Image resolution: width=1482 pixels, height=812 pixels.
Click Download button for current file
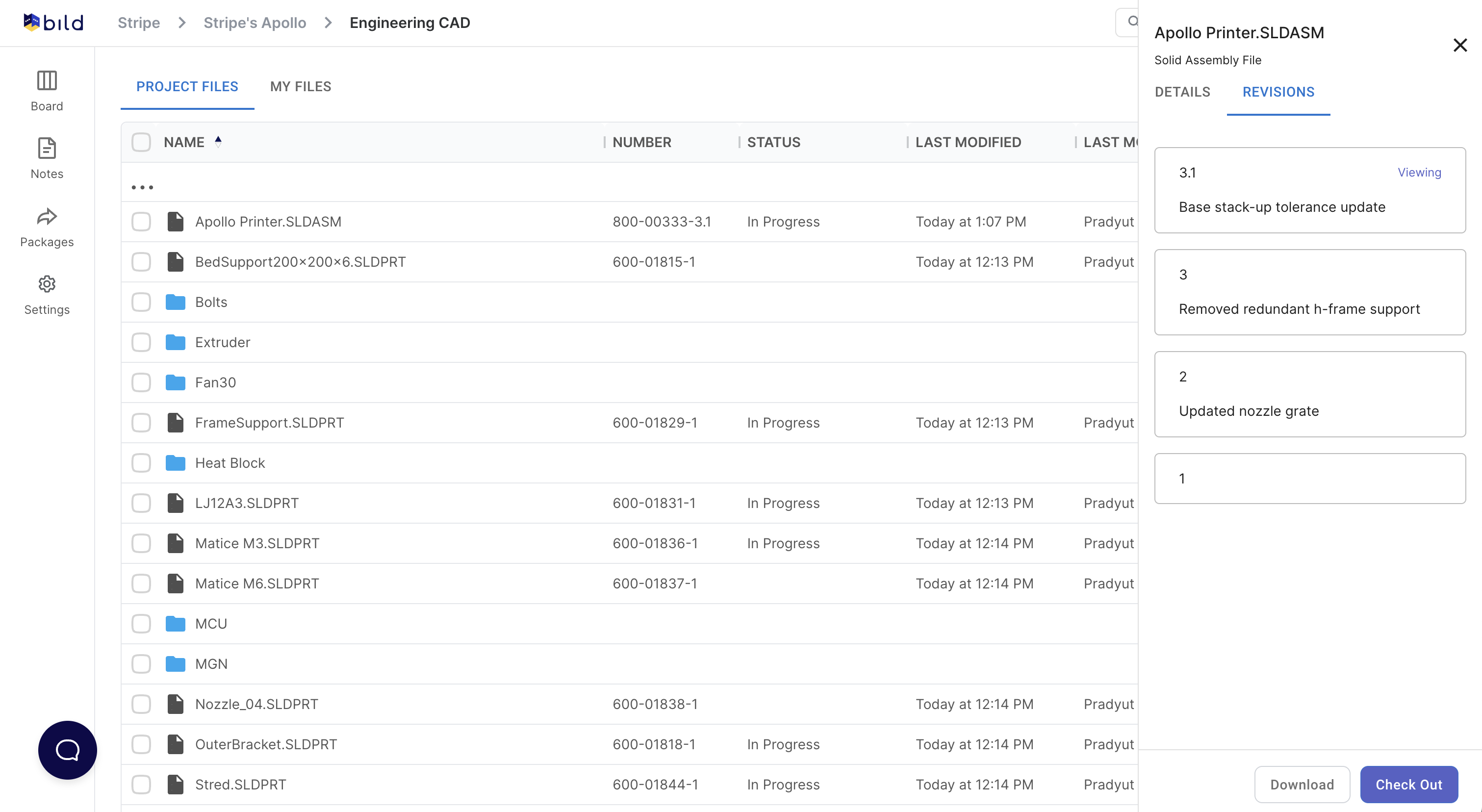click(x=1303, y=783)
